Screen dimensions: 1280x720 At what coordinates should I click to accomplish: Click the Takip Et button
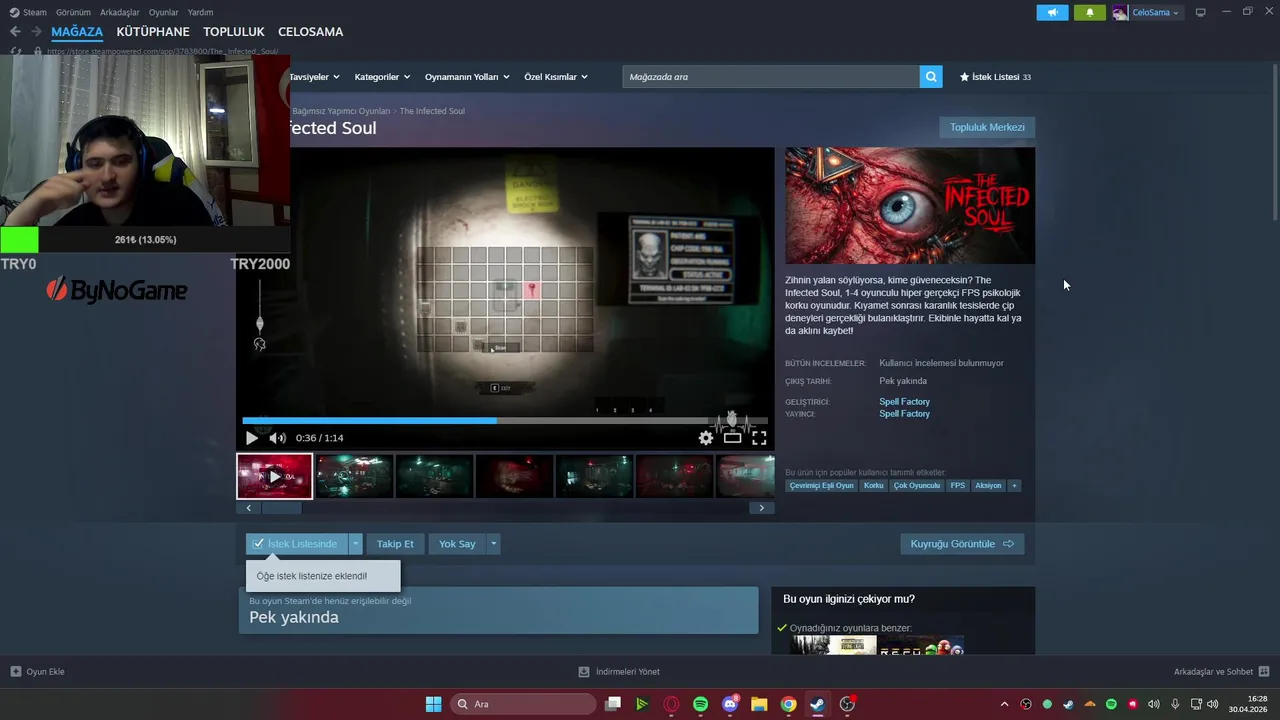(395, 544)
